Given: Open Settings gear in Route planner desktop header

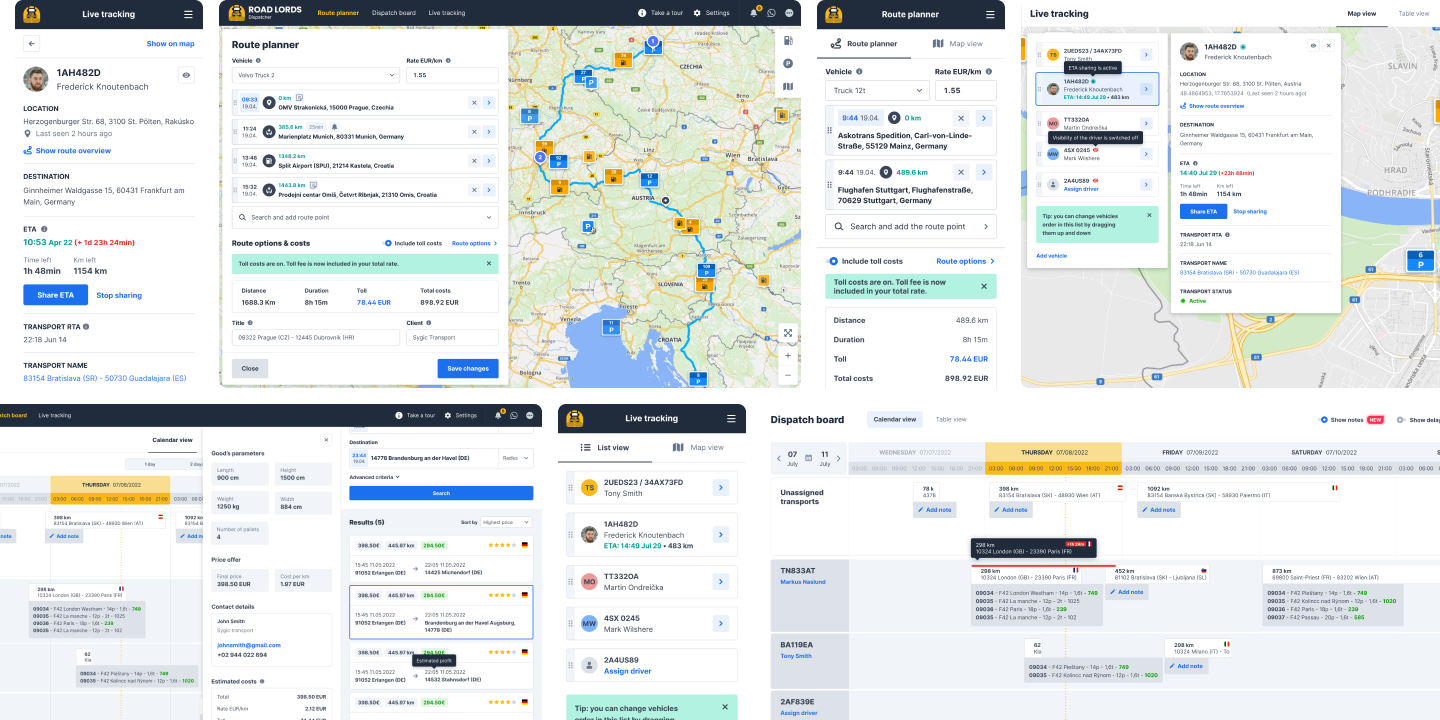Looking at the screenshot, I should tap(712, 13).
